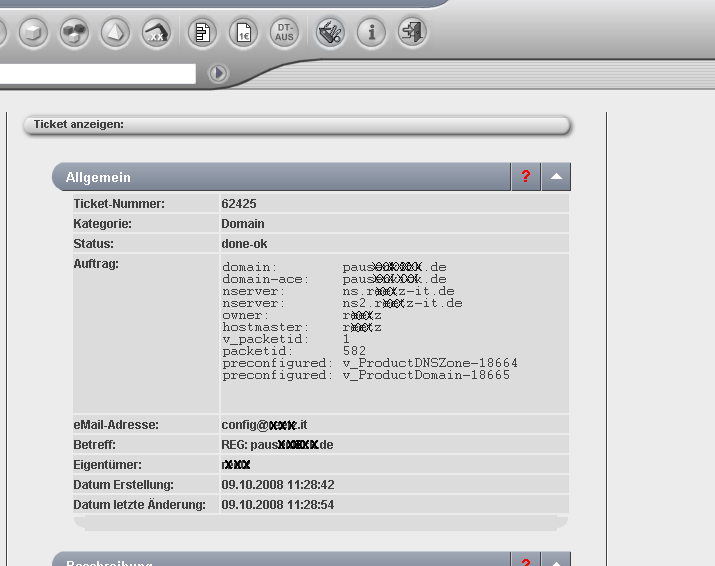
Task: Open help for the Allgemein section
Action: click(526, 177)
